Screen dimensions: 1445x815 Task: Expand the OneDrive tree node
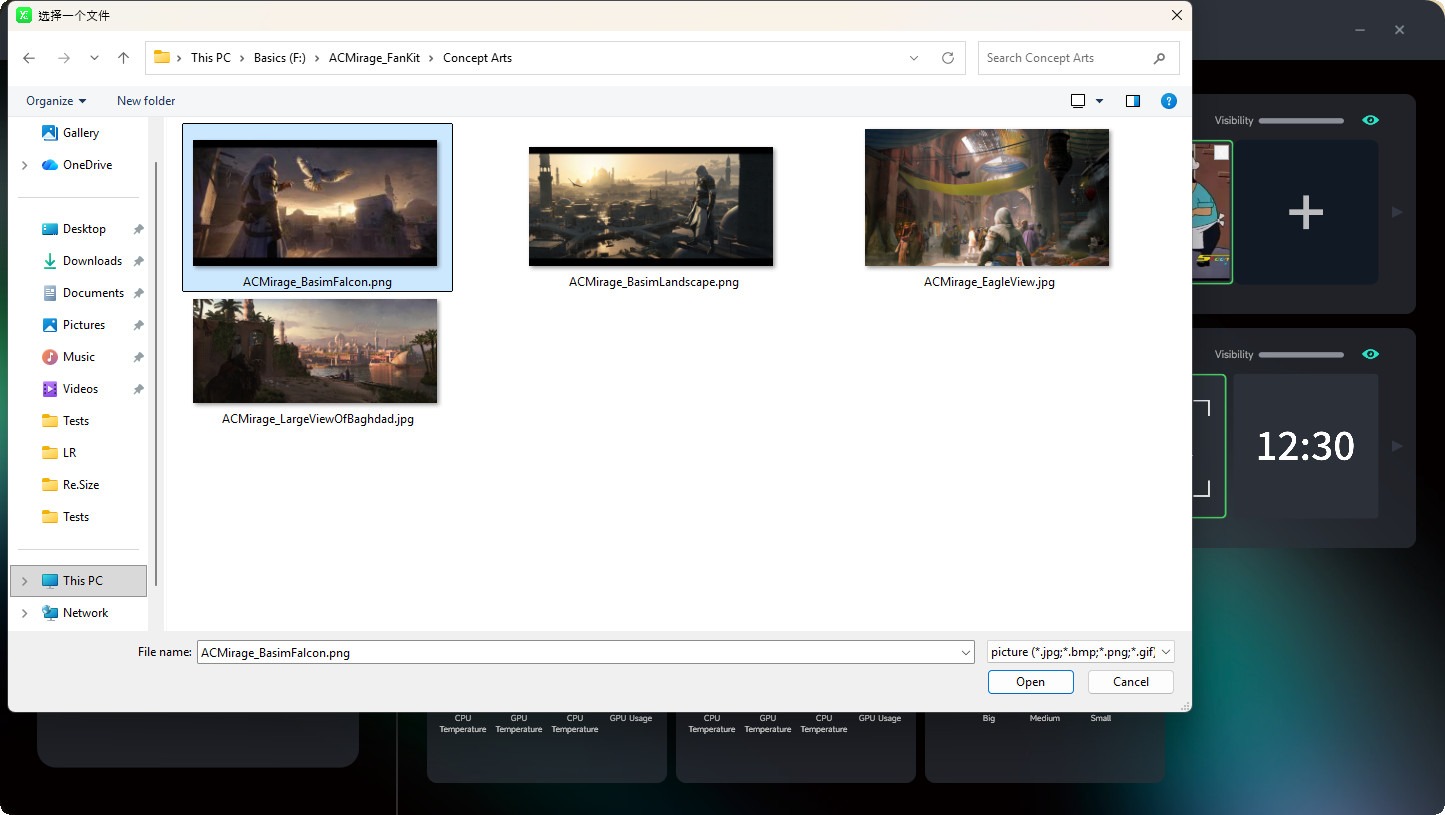point(24,165)
